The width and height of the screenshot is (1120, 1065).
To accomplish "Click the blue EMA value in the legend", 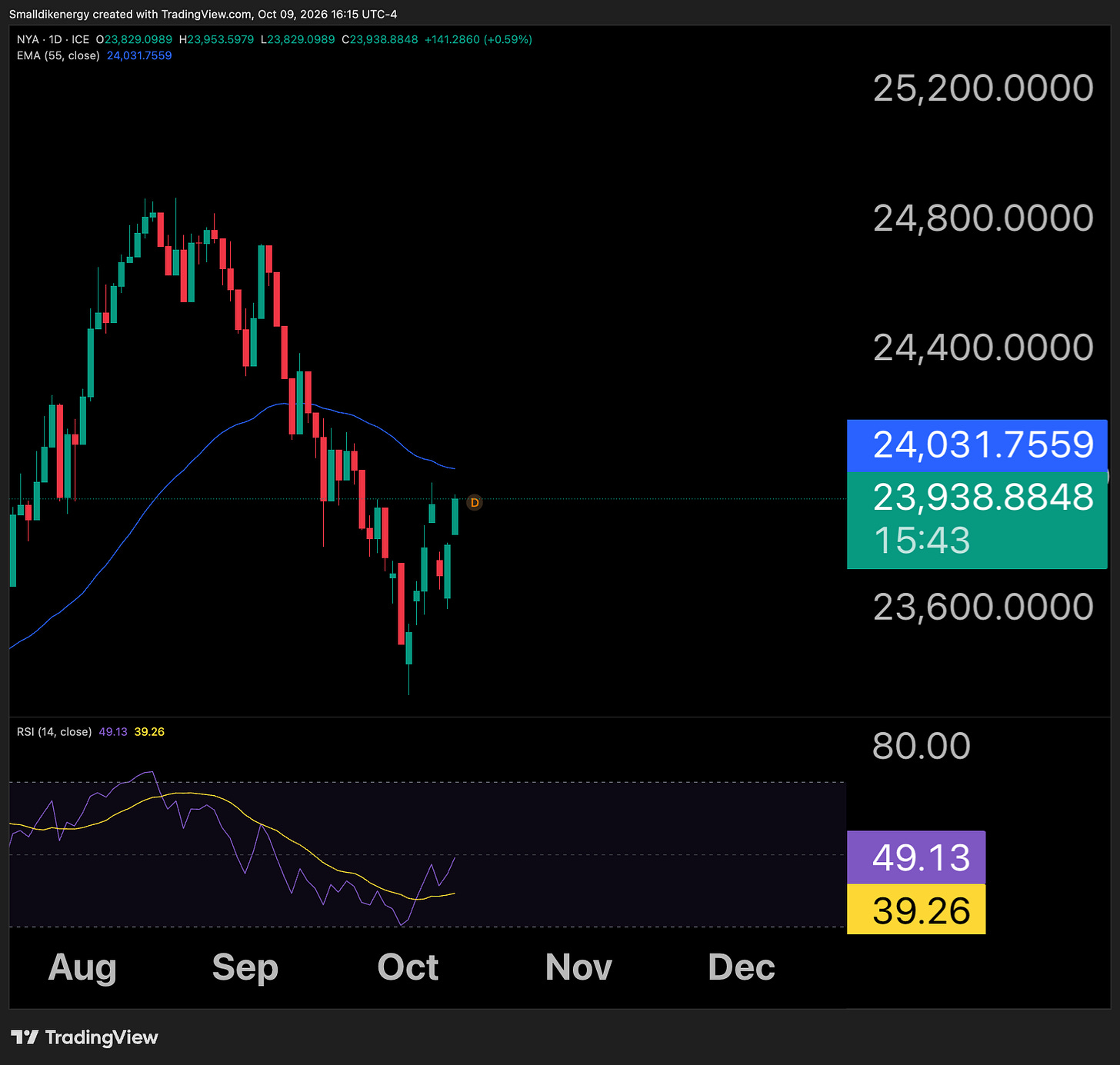I will [x=139, y=55].
